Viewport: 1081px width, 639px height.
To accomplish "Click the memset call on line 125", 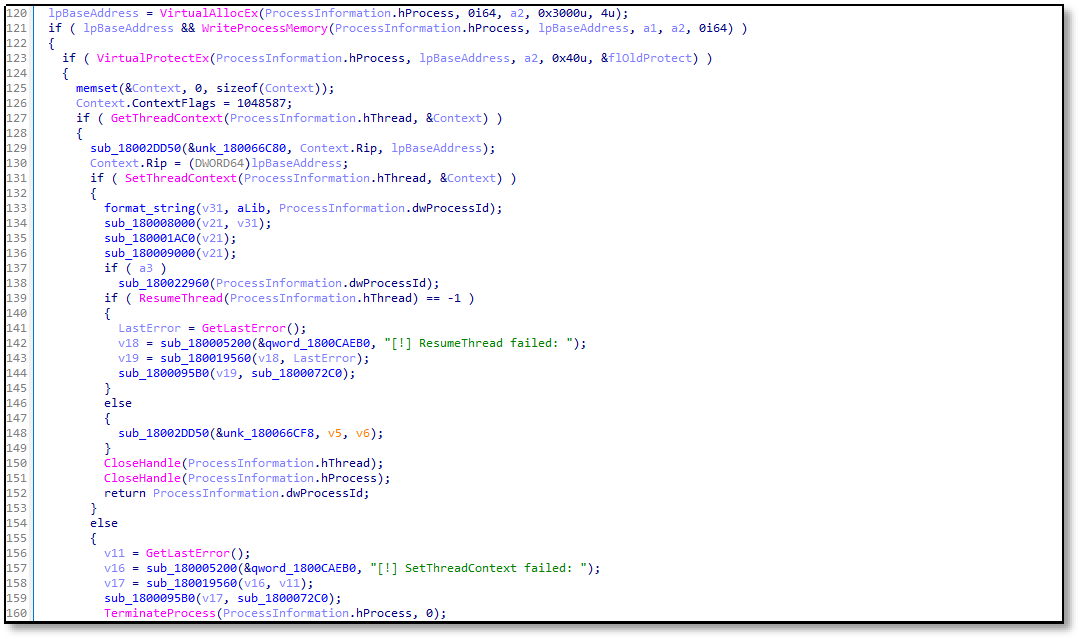I will (x=97, y=88).
